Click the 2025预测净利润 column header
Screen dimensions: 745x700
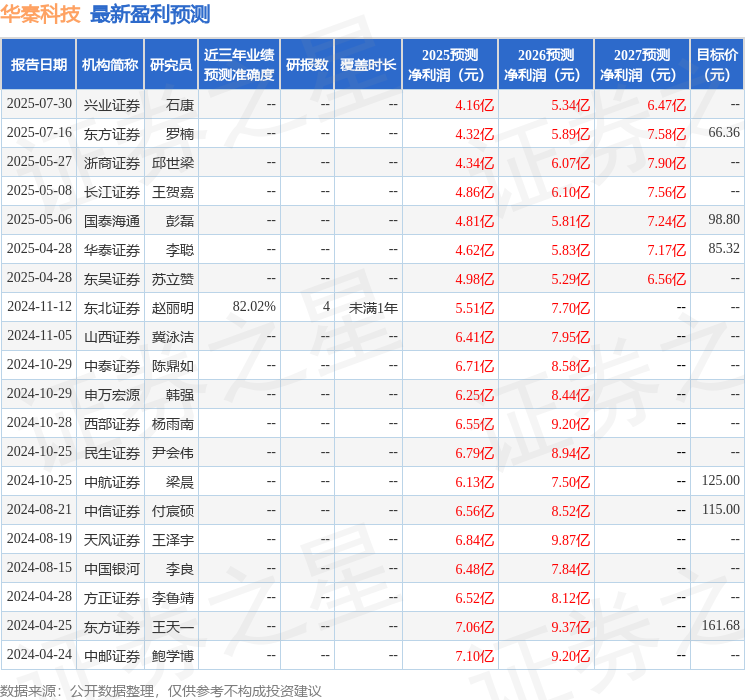(450, 65)
